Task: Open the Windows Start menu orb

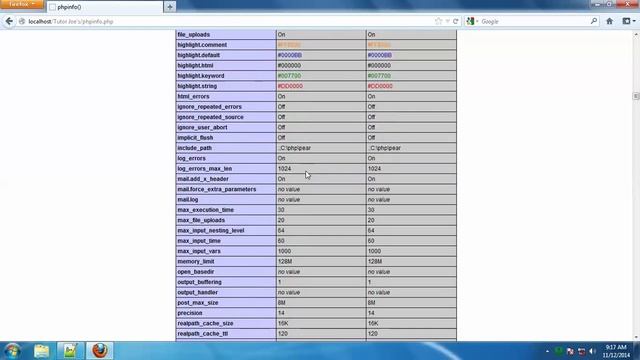Action: coord(12,351)
